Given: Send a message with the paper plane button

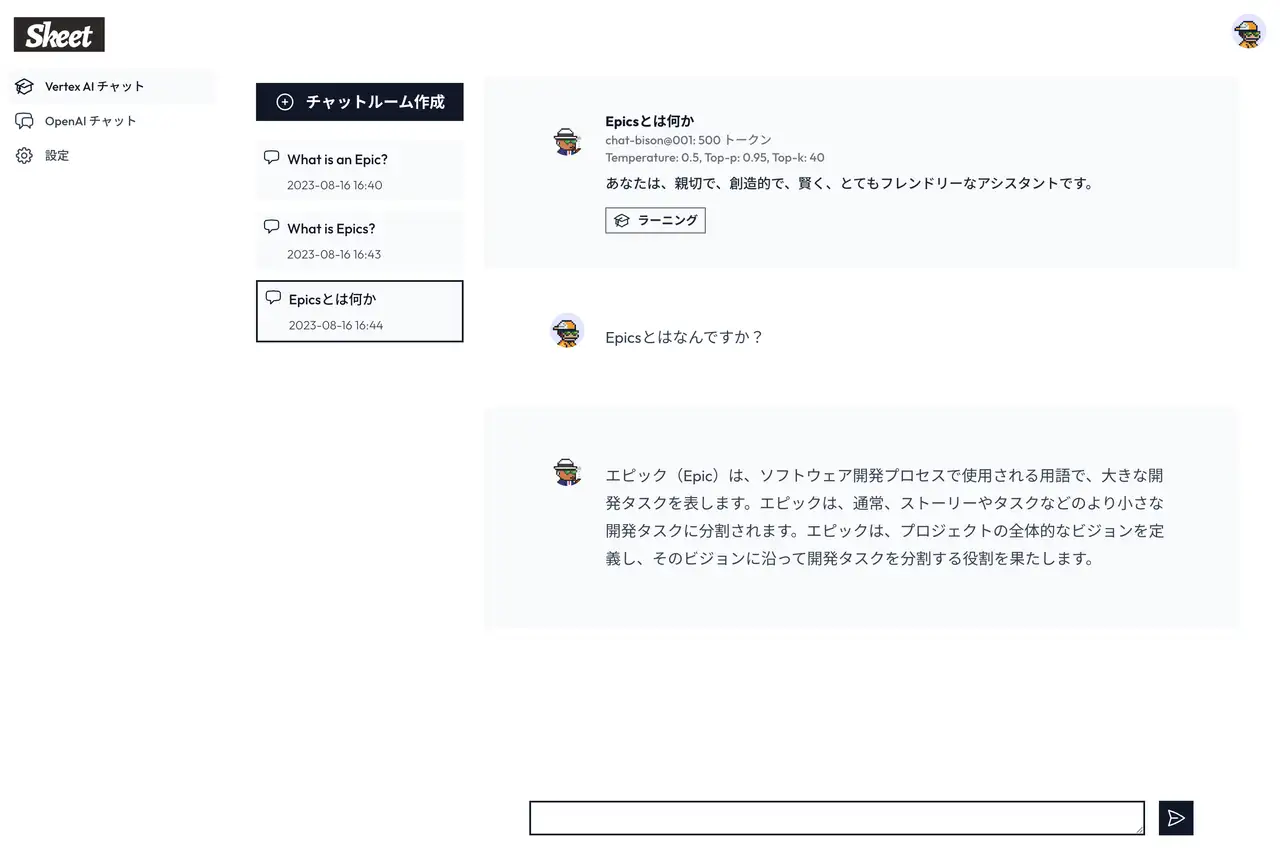Looking at the screenshot, I should click(1175, 817).
